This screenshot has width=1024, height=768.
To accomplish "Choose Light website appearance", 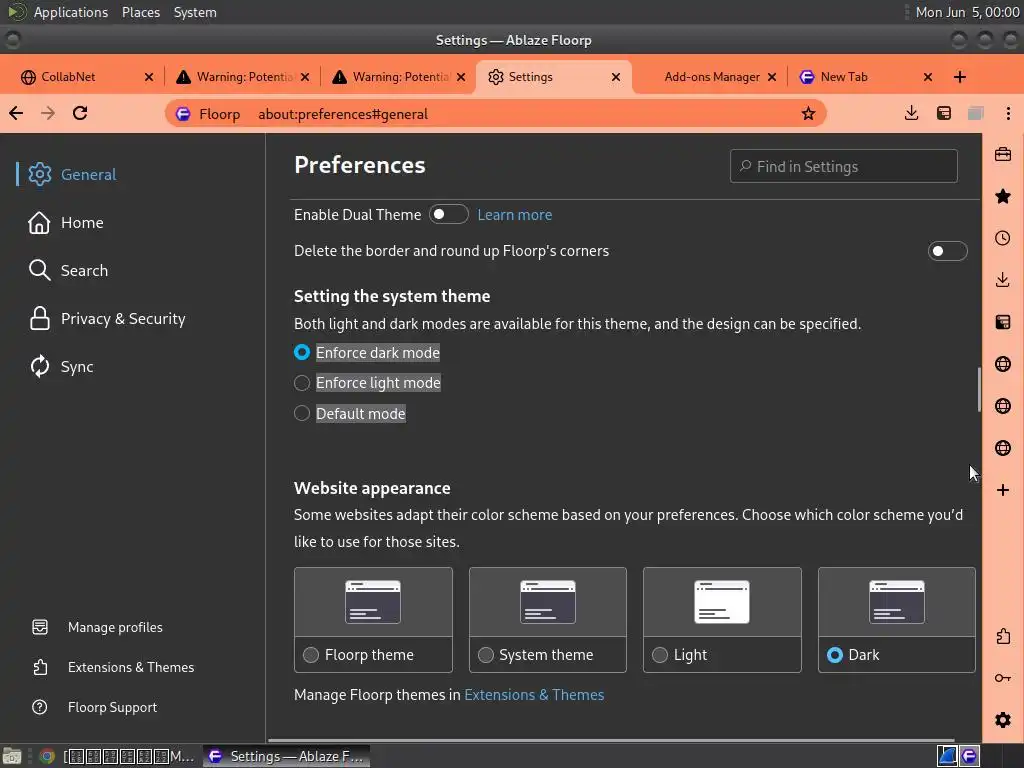I will pyautogui.click(x=660, y=654).
